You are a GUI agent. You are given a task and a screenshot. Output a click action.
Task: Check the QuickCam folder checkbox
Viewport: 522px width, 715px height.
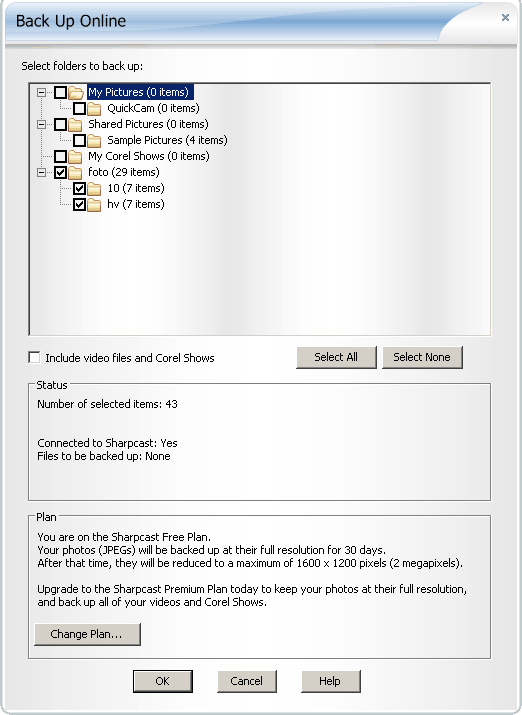pyautogui.click(x=79, y=109)
